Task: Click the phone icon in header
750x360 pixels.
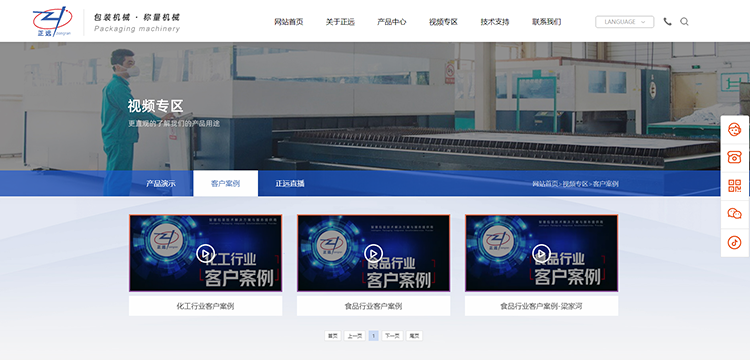Action: pos(667,22)
